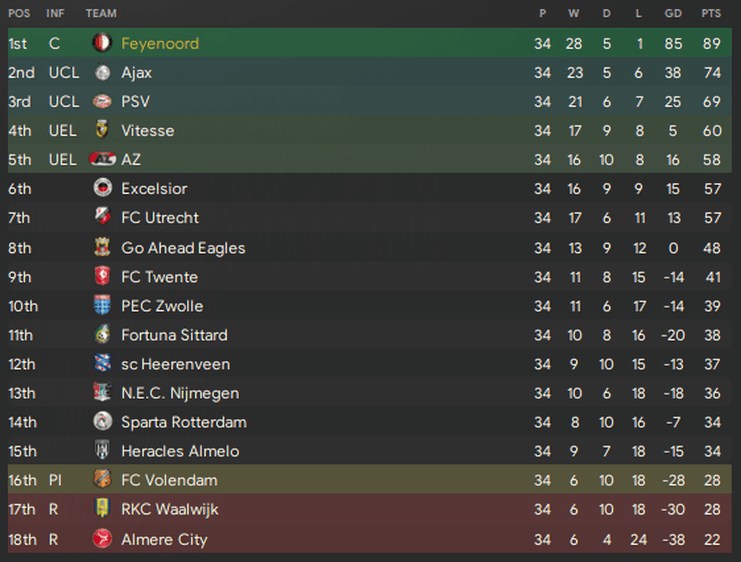Open the Sparta Rotterdam team name
Screen dimensions: 741x562
[x=184, y=422]
